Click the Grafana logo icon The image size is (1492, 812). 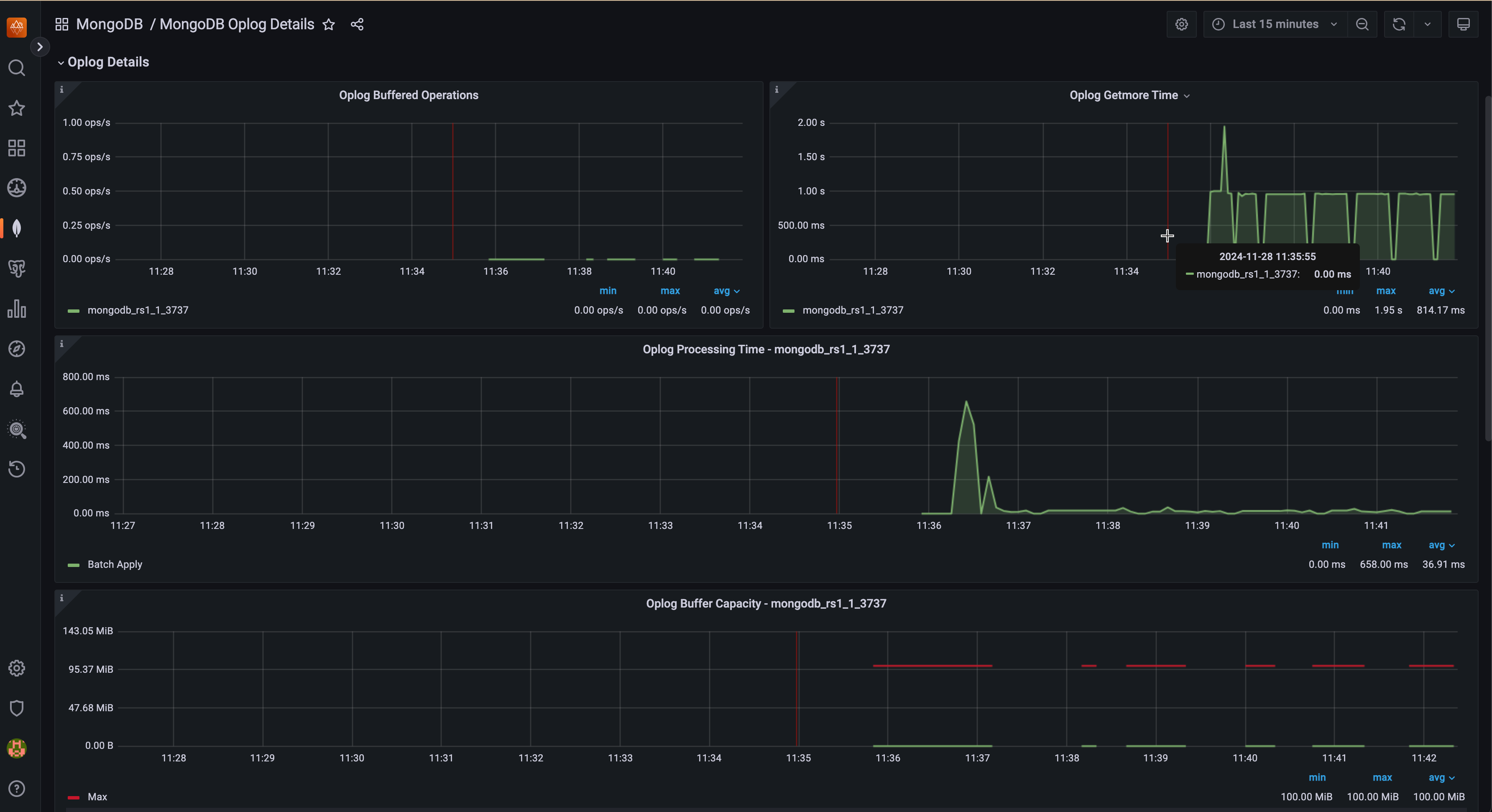(x=16, y=27)
